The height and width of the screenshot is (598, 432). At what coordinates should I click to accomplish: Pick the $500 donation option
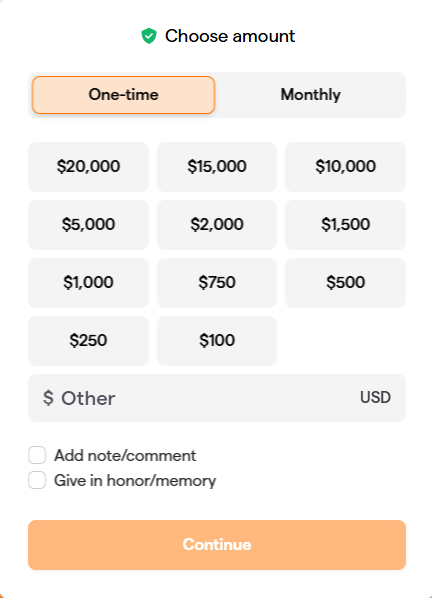pos(345,283)
